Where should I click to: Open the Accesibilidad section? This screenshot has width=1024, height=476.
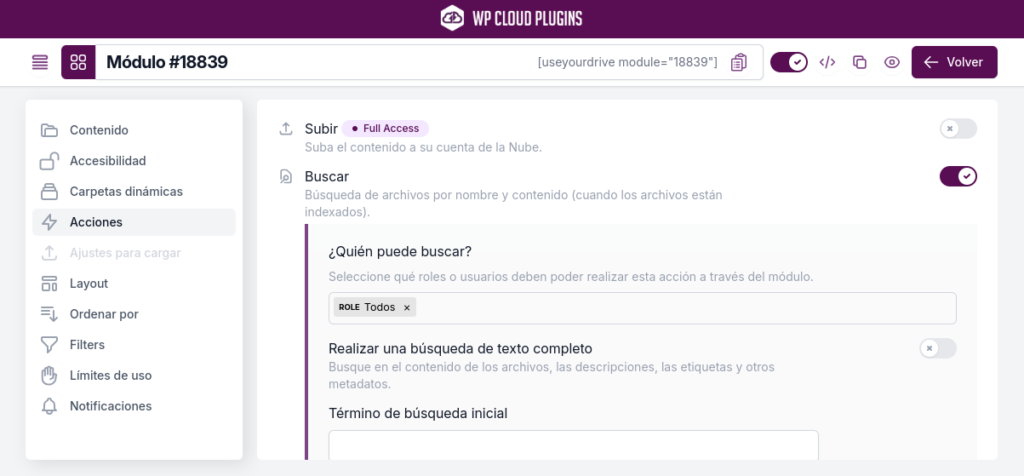[134, 161]
